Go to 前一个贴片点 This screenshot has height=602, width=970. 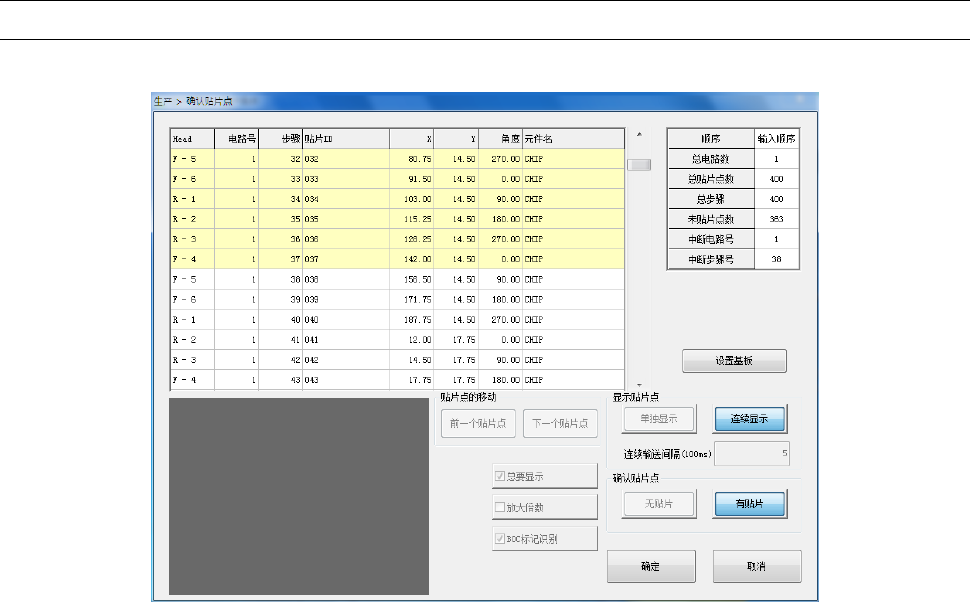[x=478, y=423]
